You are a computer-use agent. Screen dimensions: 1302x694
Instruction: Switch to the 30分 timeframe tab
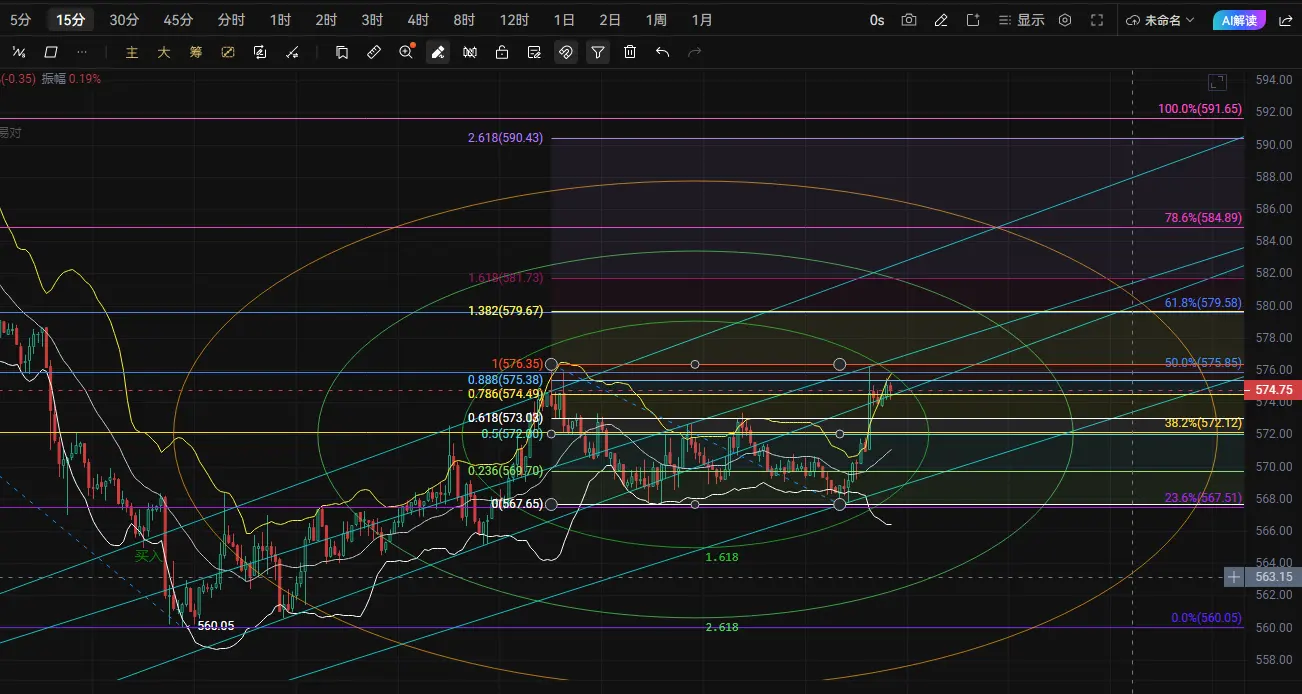coord(124,20)
